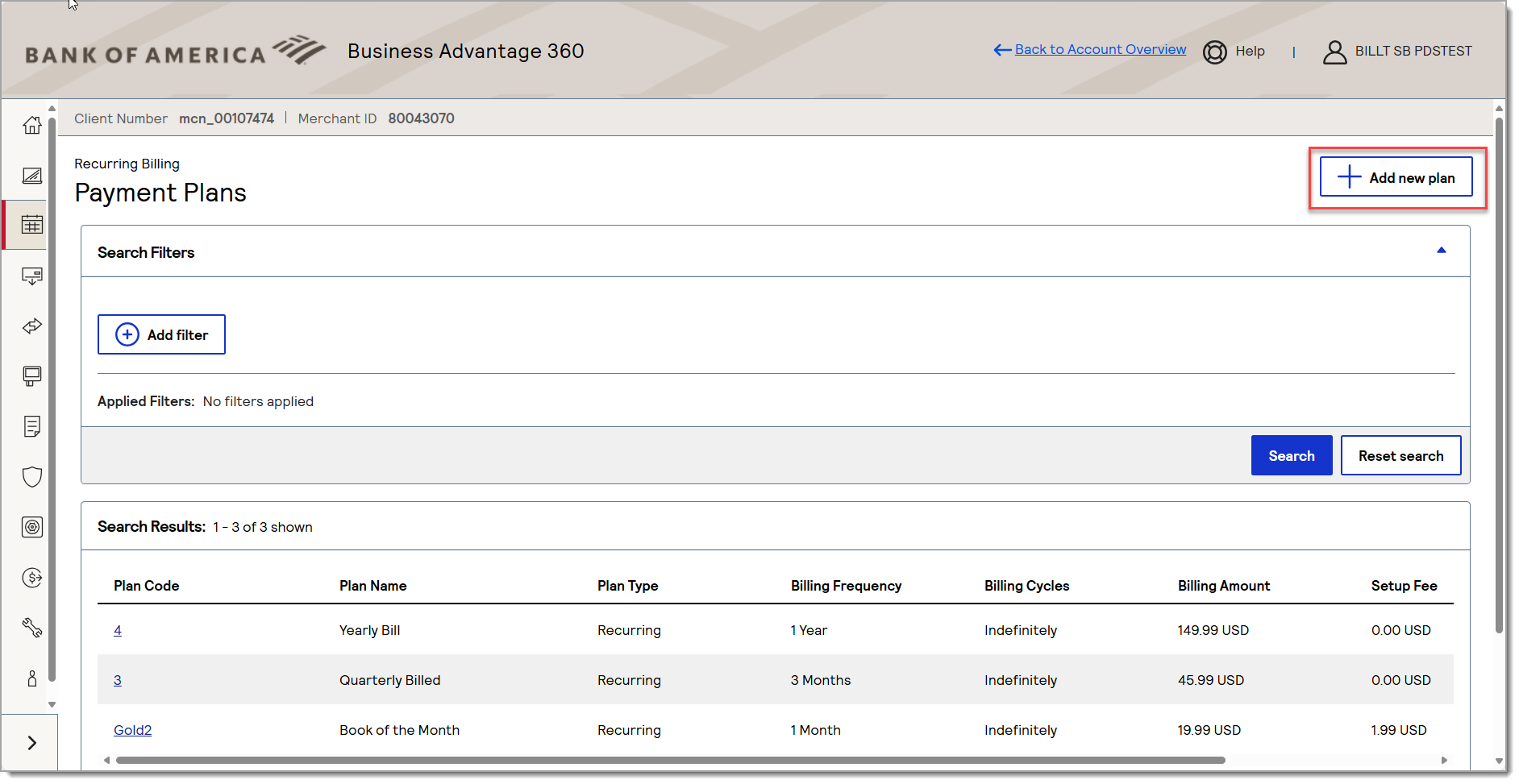Click the Recurring Billing breadcrumb text
This screenshot has height=784, width=1519.
pos(127,164)
